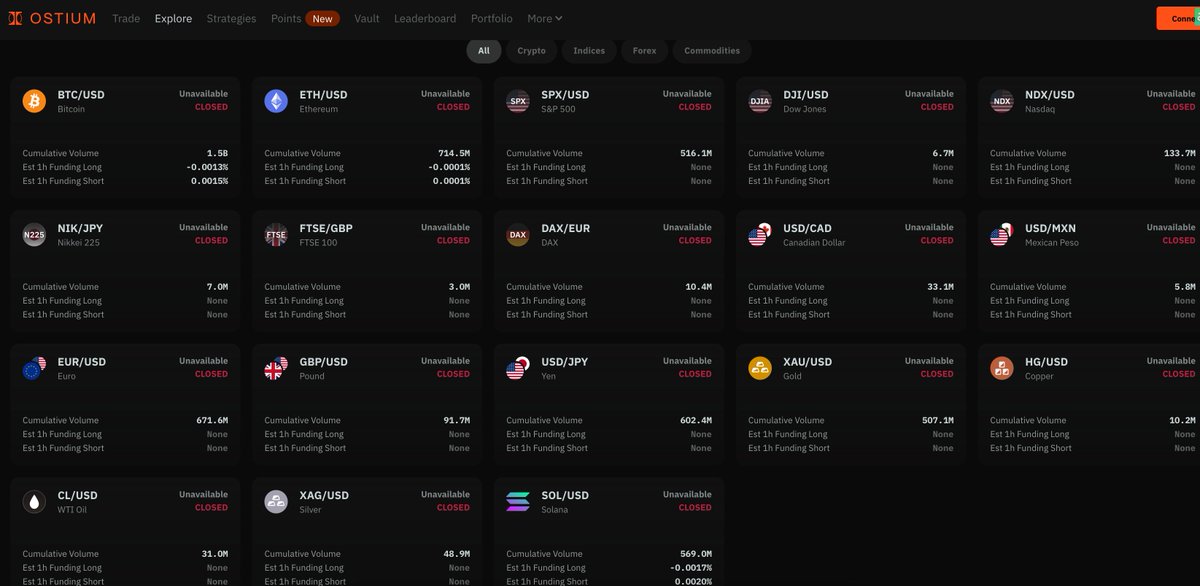The width and height of the screenshot is (1200, 586).
Task: Filter markets by Forex
Action: (645, 50)
